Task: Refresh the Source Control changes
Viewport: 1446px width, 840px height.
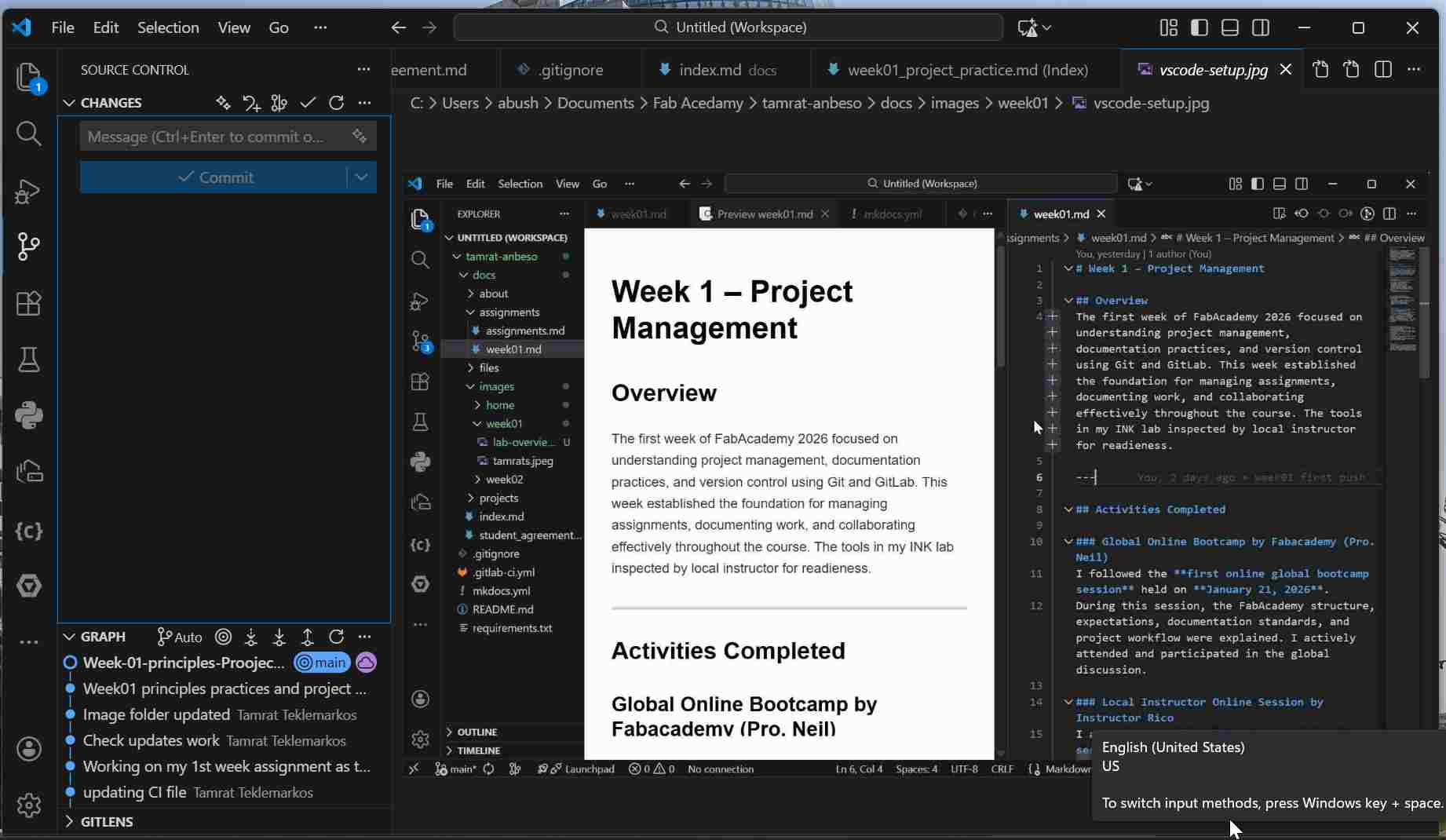Action: (337, 103)
